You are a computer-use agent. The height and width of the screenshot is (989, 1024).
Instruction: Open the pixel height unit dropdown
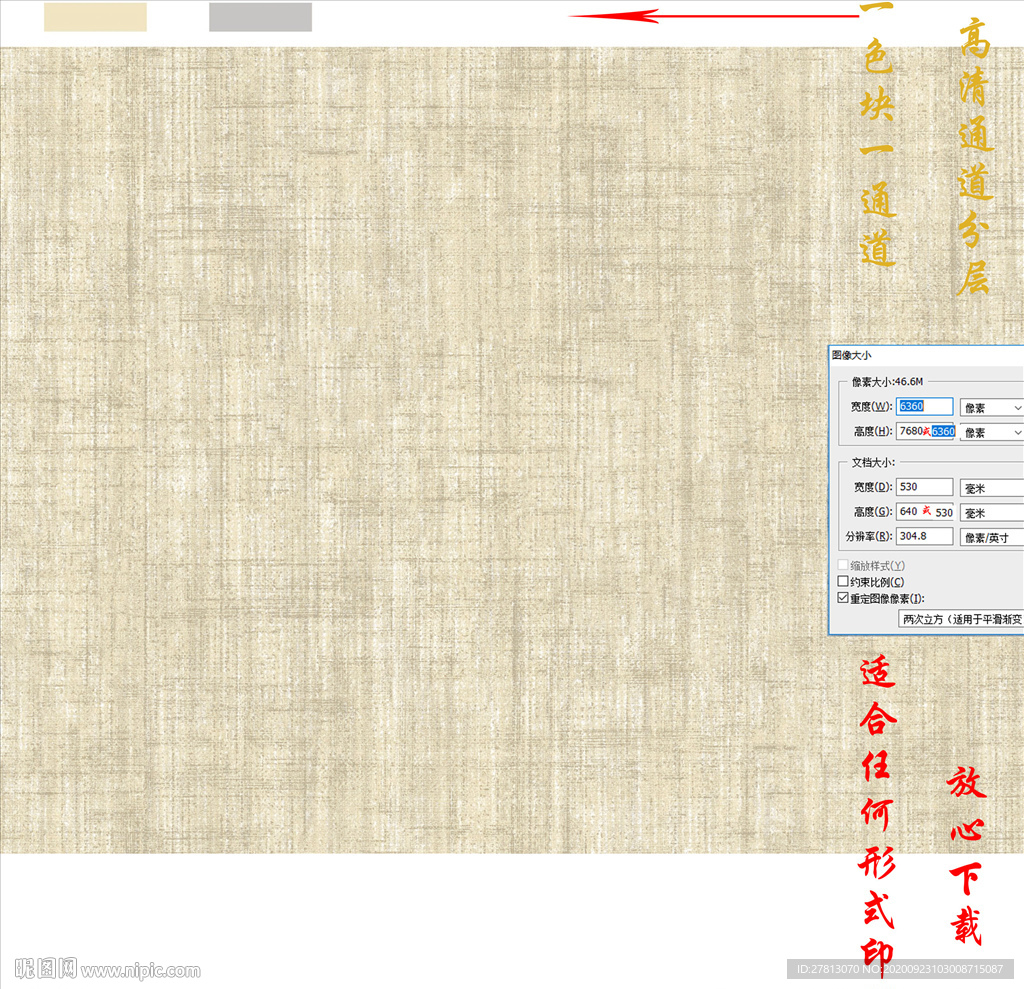(x=991, y=432)
